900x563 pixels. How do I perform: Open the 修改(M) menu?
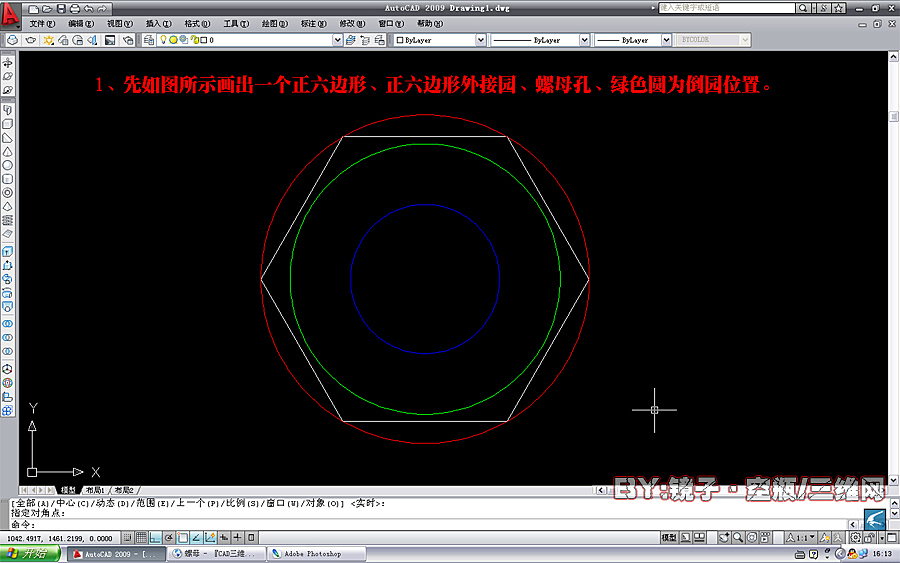coord(352,24)
